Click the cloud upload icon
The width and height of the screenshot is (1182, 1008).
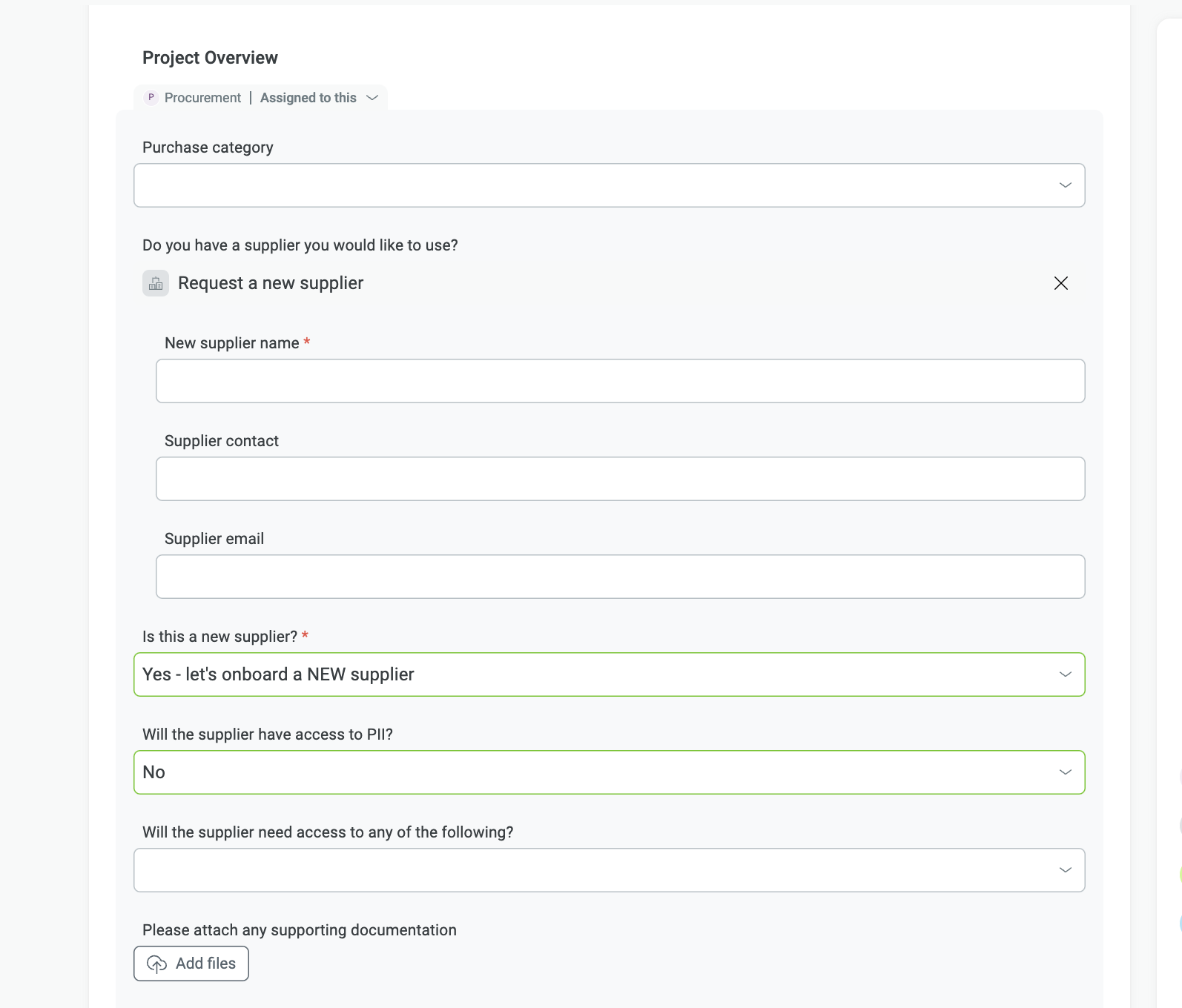[157, 964]
